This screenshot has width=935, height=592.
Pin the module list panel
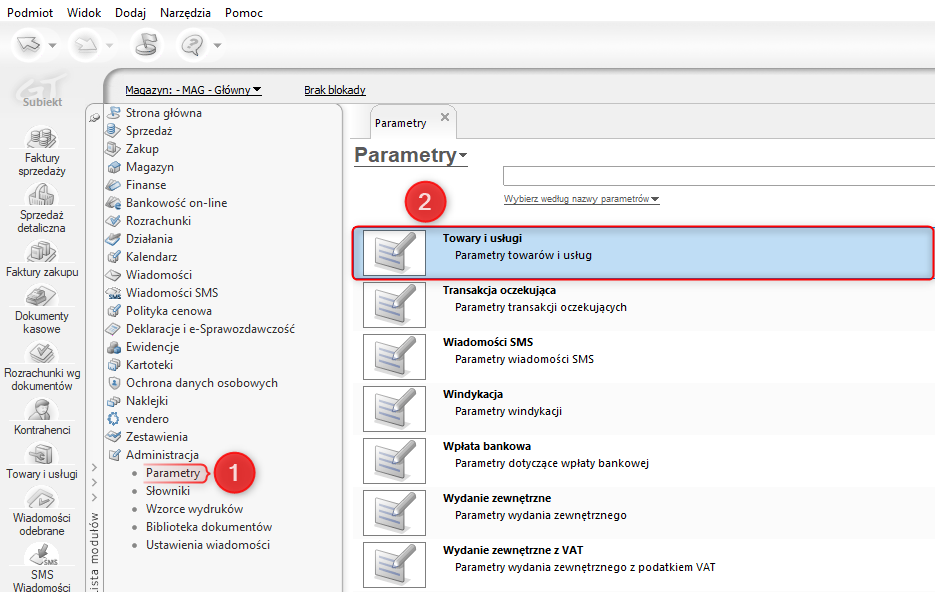pyautogui.click(x=94, y=118)
